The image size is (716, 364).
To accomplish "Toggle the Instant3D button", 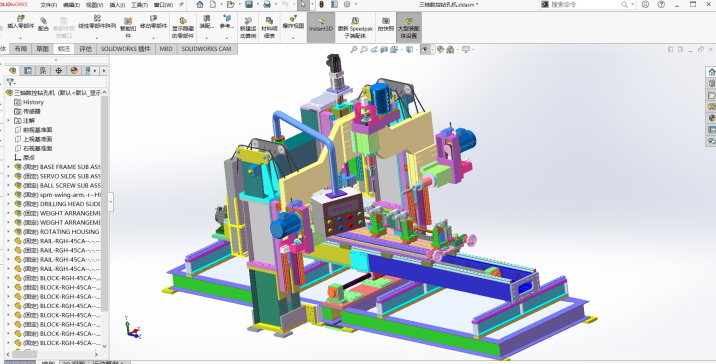I will pyautogui.click(x=321, y=27).
